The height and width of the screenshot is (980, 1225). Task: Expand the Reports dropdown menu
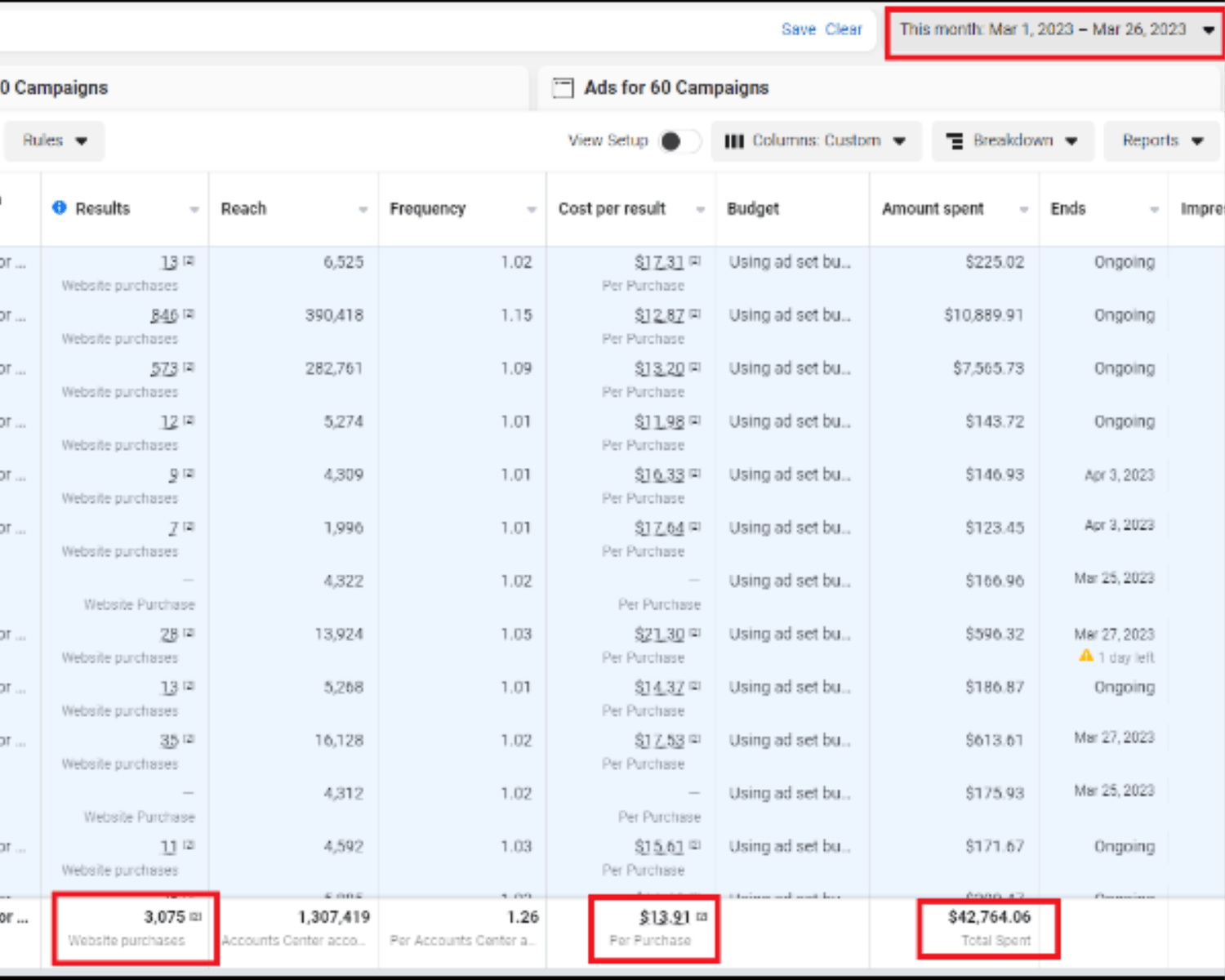(x=1161, y=141)
